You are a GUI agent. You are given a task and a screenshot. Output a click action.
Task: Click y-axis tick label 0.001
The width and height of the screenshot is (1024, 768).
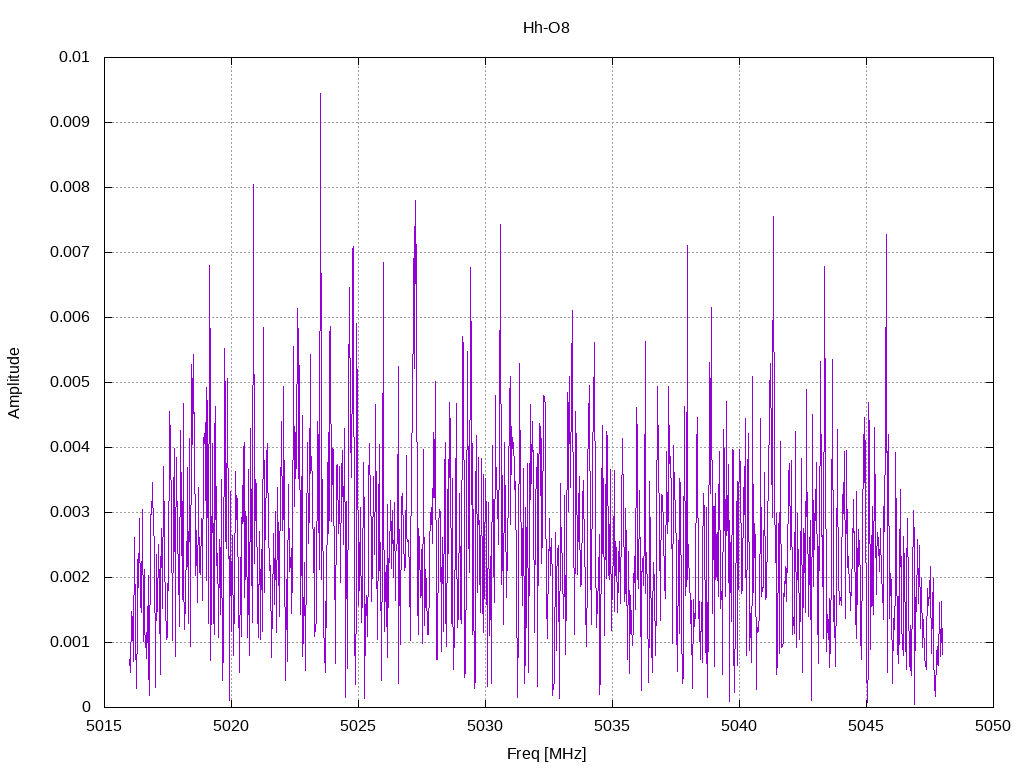(70, 642)
